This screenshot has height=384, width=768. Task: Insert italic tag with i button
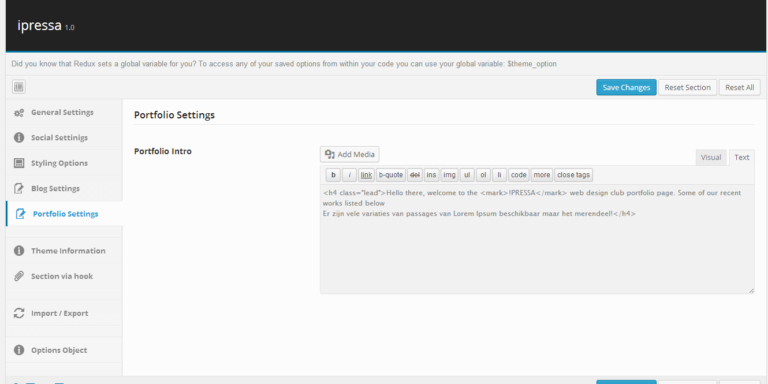click(x=349, y=175)
